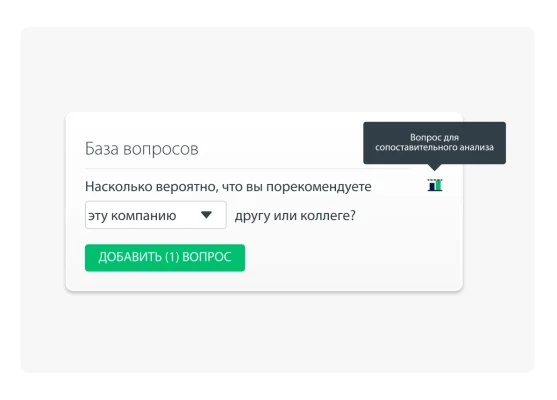The height and width of the screenshot is (400, 557).
Task: Click the 'База вопросов' heading
Action: tap(142, 148)
